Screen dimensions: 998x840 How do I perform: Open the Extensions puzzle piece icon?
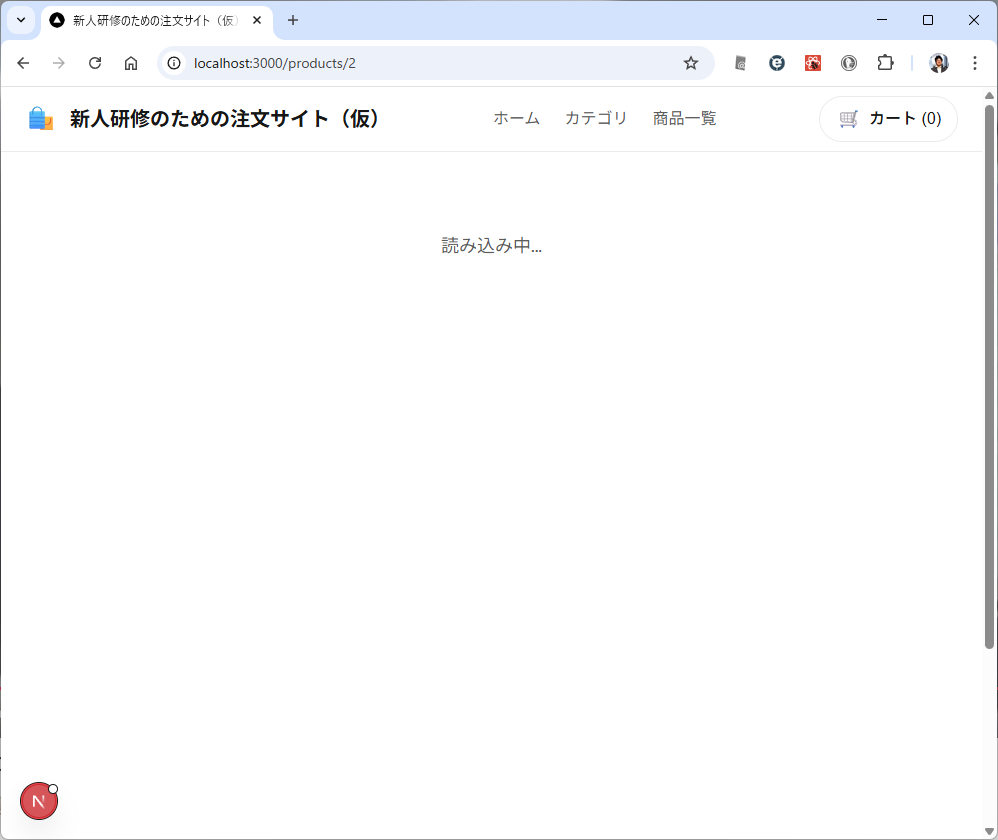coord(884,63)
